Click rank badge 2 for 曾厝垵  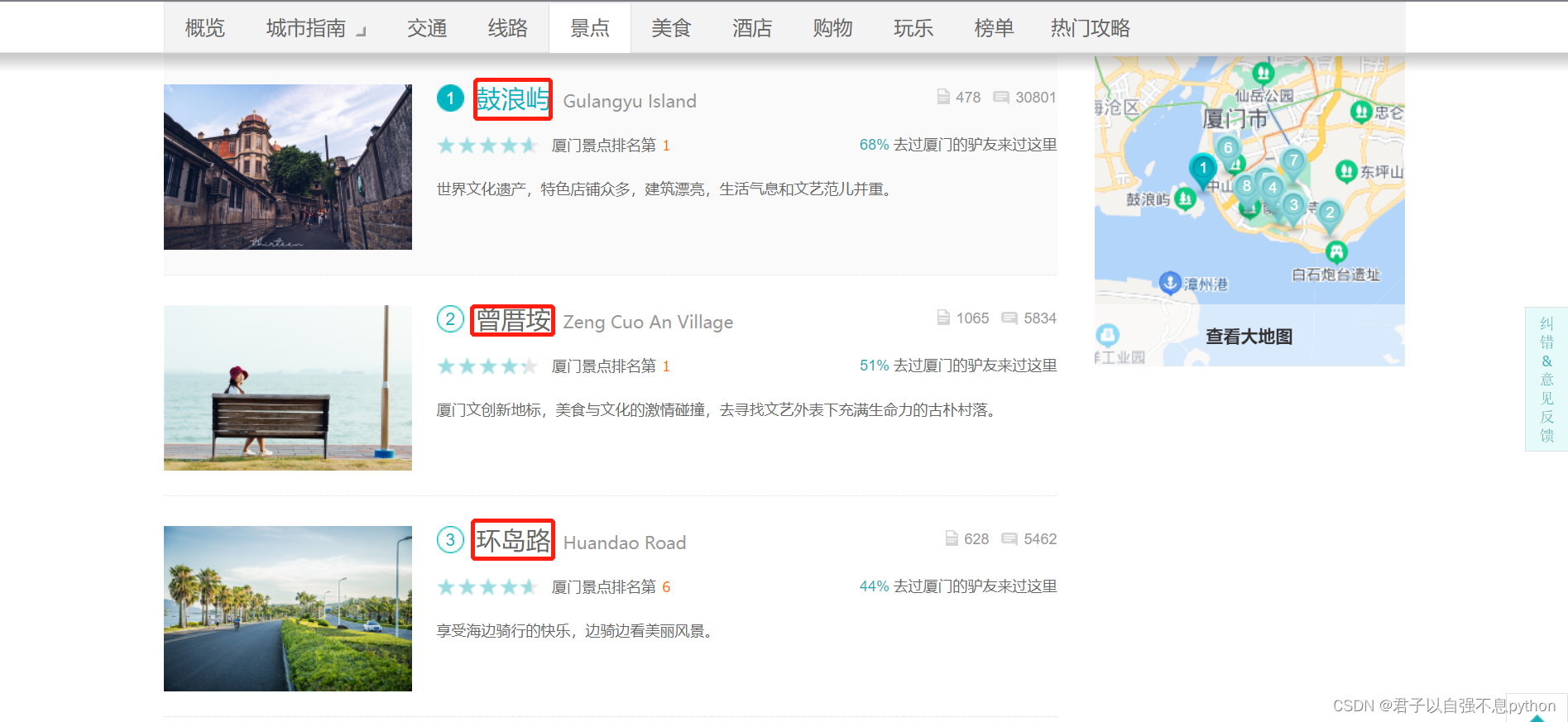[450, 319]
